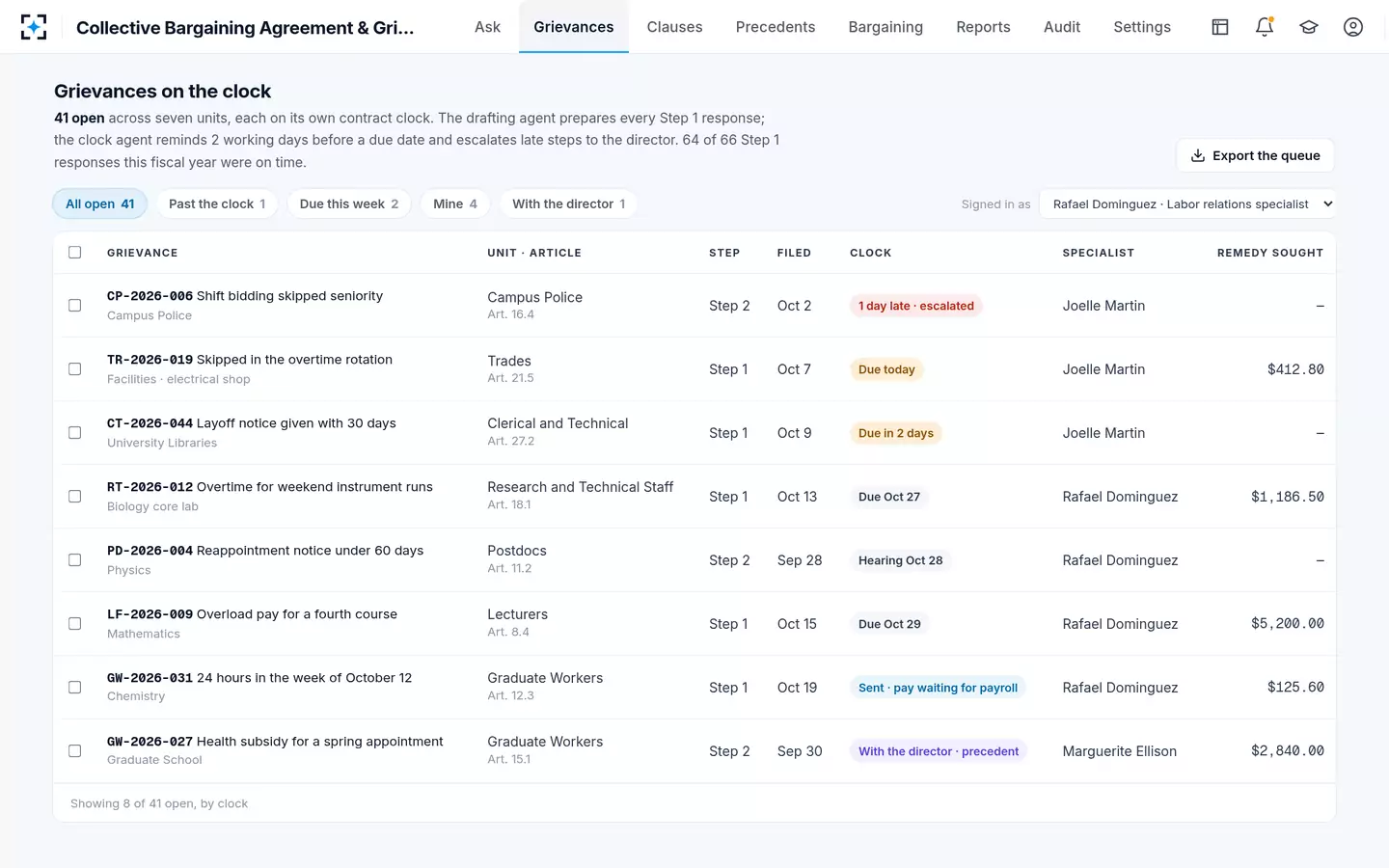Click the '1 day late · escalated' badge
1389x868 pixels.
pos(916,306)
